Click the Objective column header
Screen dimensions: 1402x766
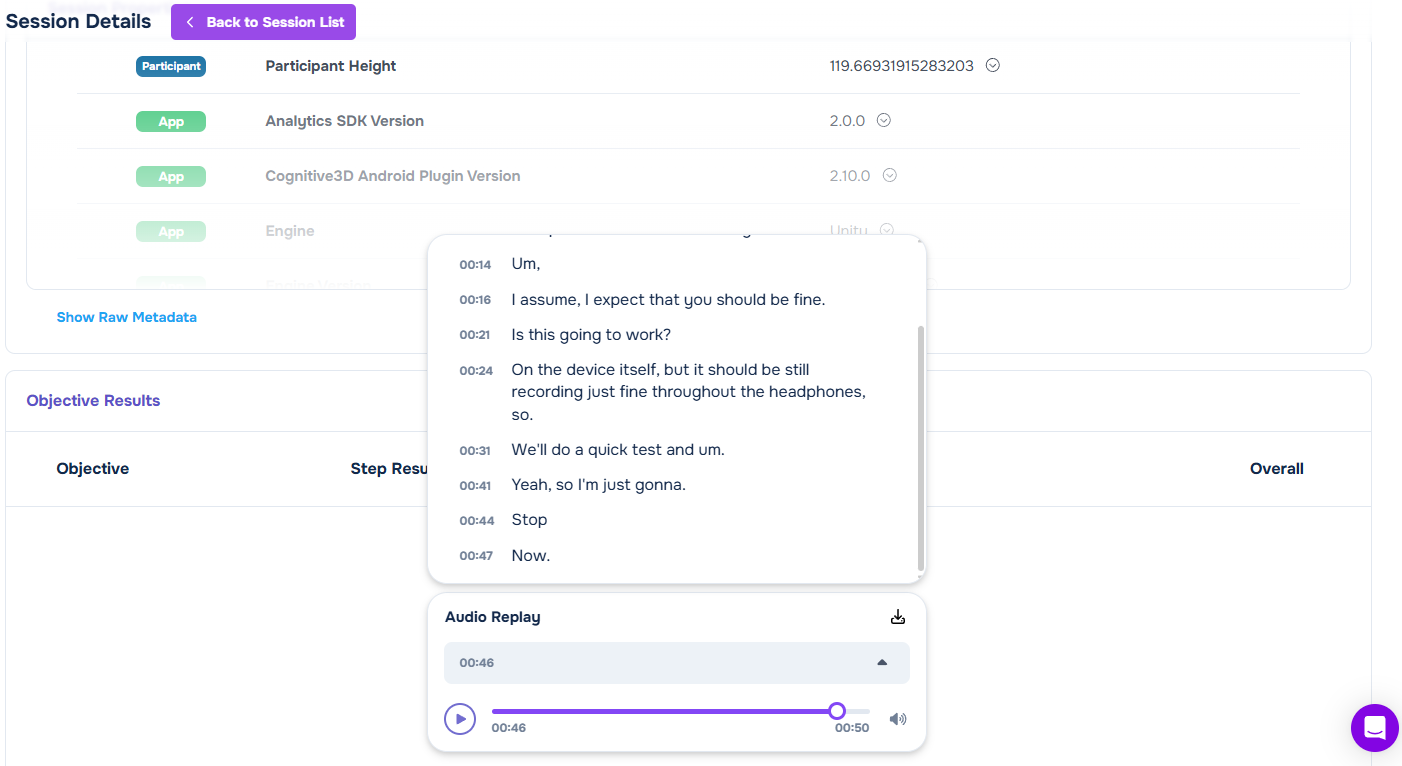(93, 468)
